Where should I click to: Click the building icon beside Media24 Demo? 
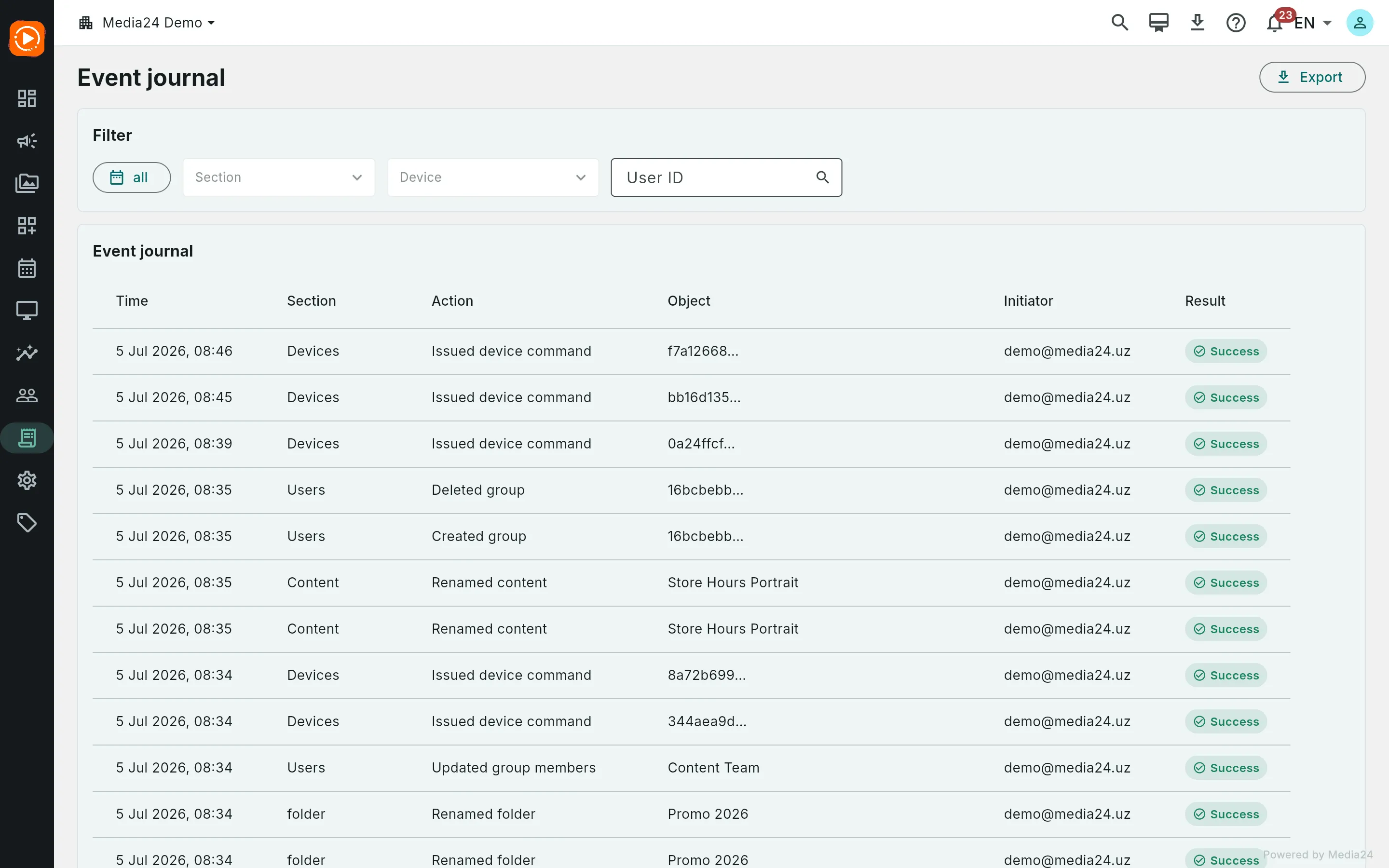(x=85, y=23)
